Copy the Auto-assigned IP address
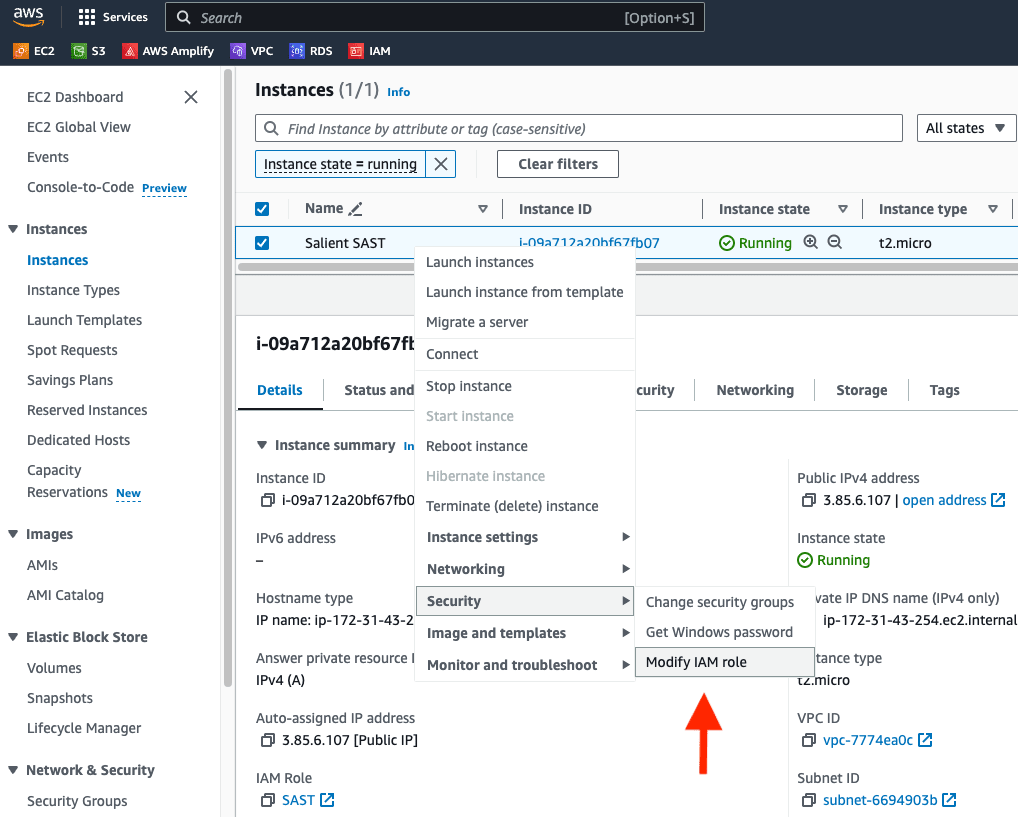This screenshot has height=817, width=1018. (x=267, y=740)
